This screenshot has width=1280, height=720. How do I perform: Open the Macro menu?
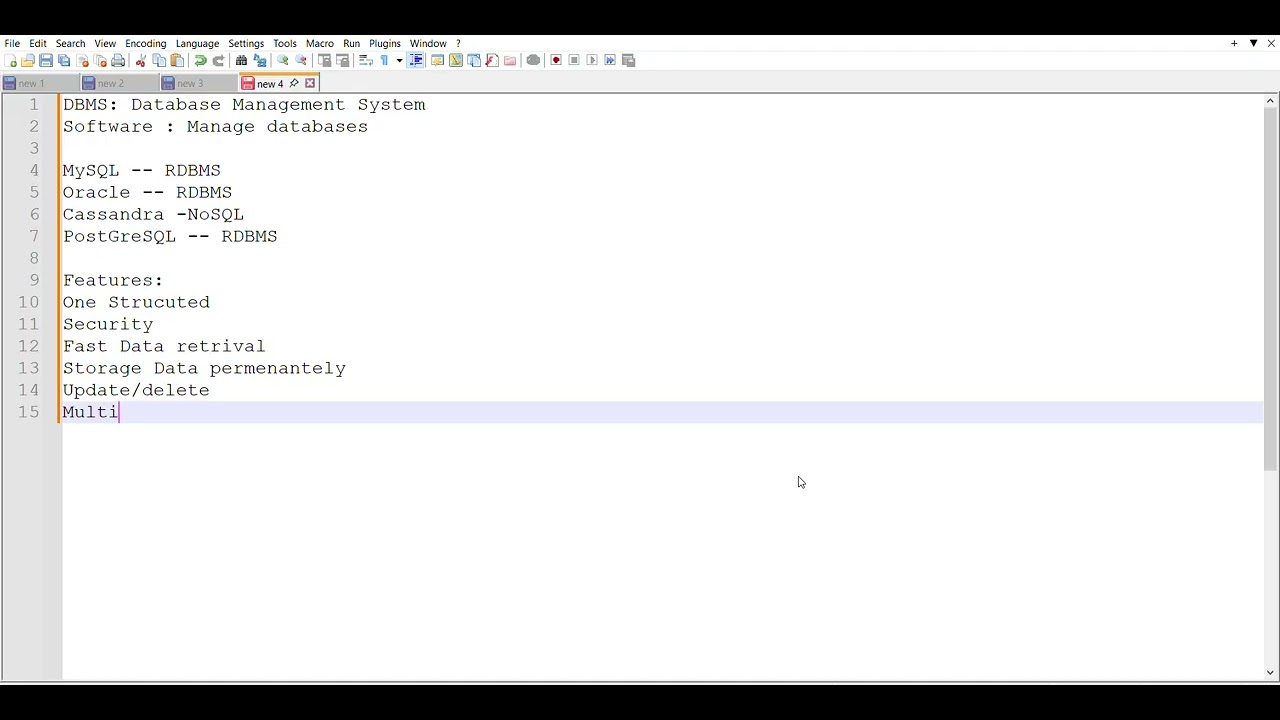point(320,43)
